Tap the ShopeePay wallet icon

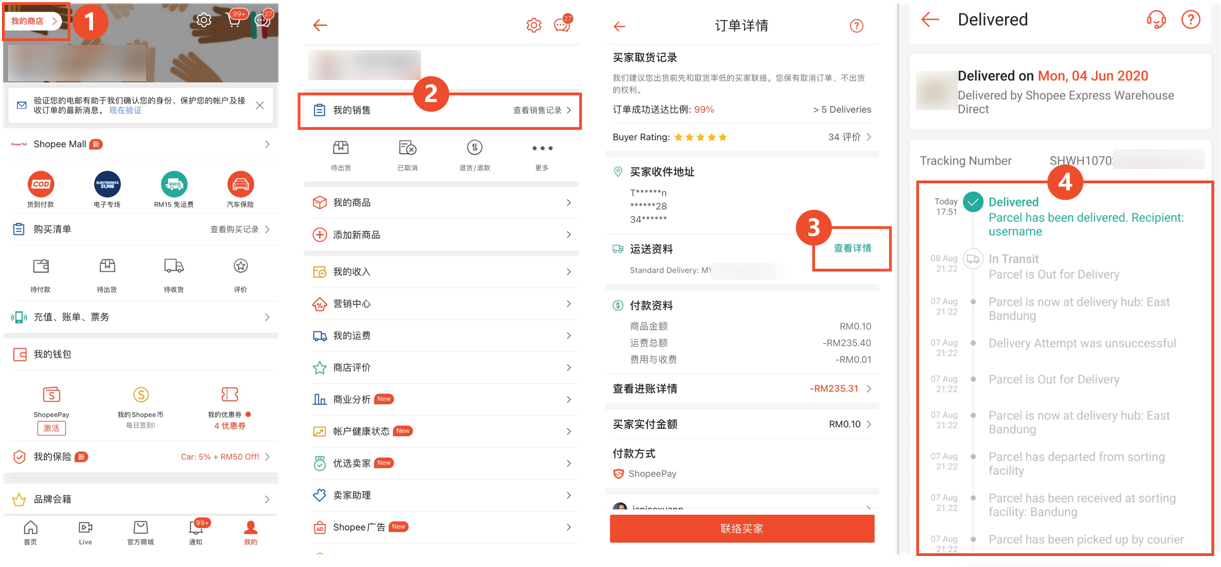coord(51,395)
